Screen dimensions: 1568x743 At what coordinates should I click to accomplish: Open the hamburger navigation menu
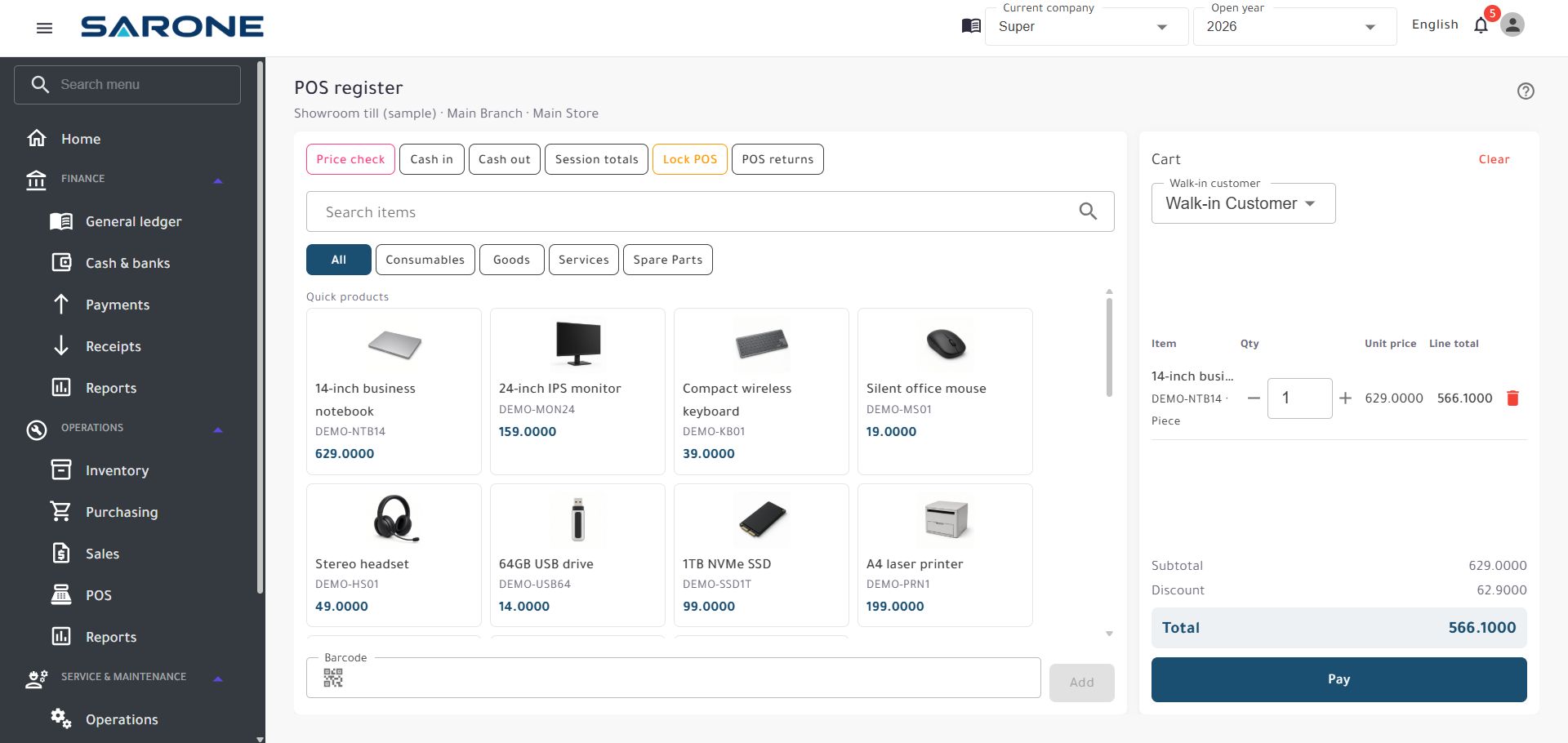[x=45, y=28]
